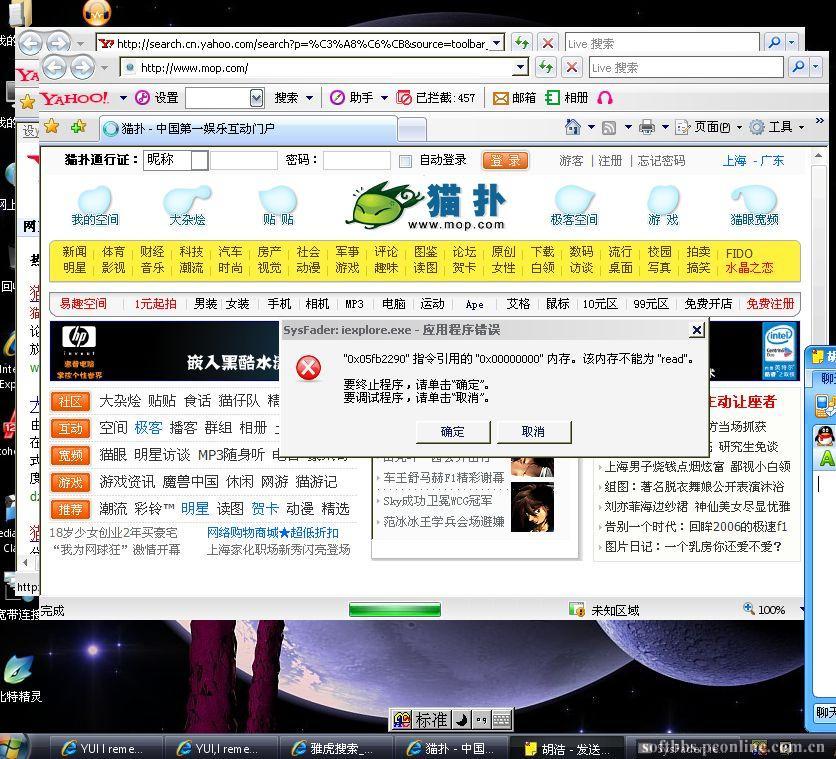Click the 已拦截 popup blocker icon
This screenshot has height=759, width=836.
point(404,98)
